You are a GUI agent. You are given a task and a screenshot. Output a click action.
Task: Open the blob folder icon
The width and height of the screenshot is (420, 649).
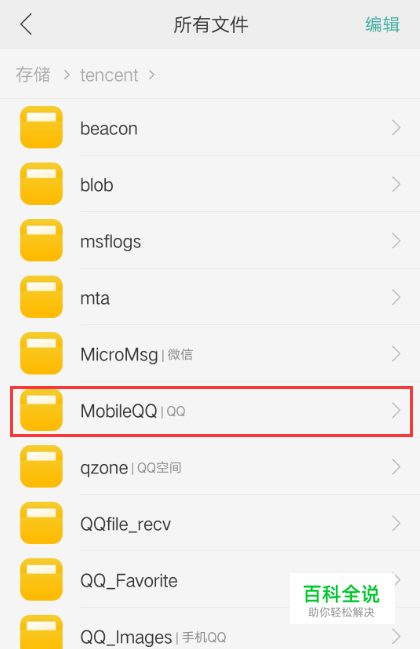pos(41,184)
